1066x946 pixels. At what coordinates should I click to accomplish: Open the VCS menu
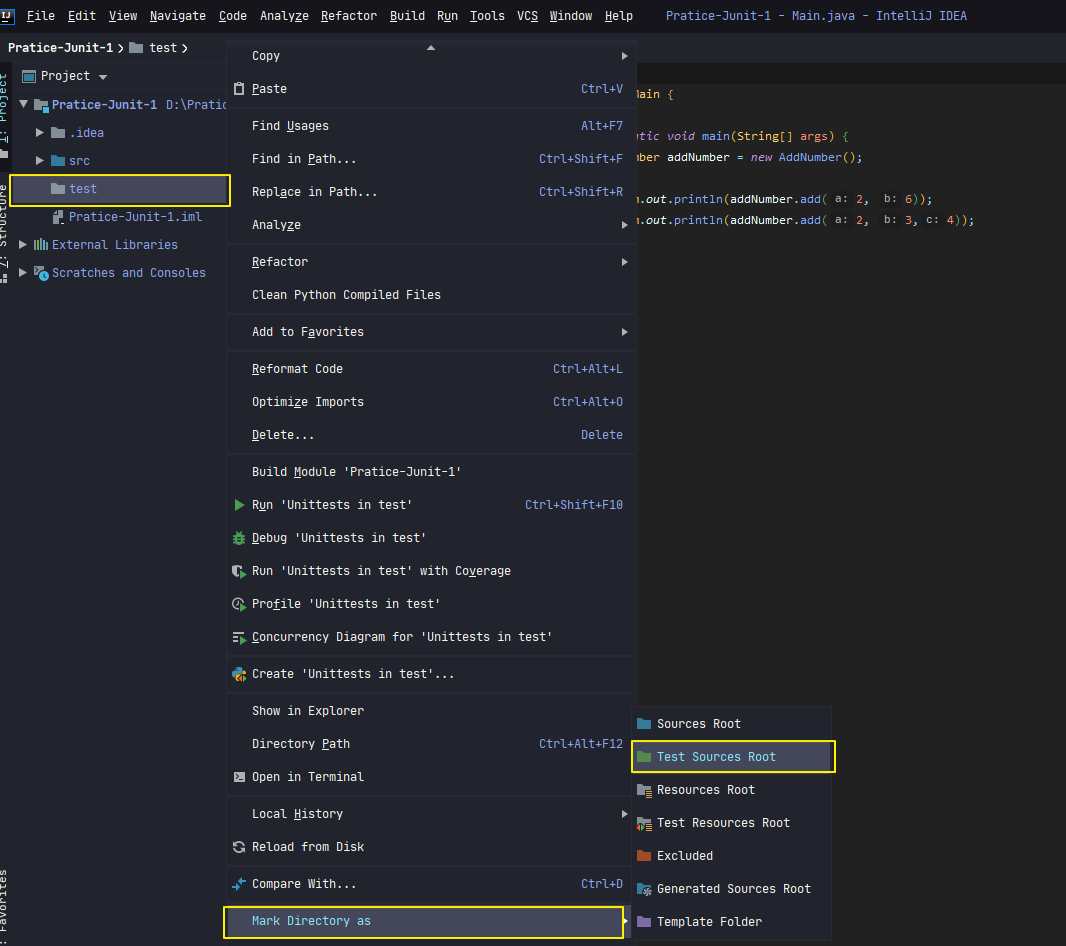(528, 16)
